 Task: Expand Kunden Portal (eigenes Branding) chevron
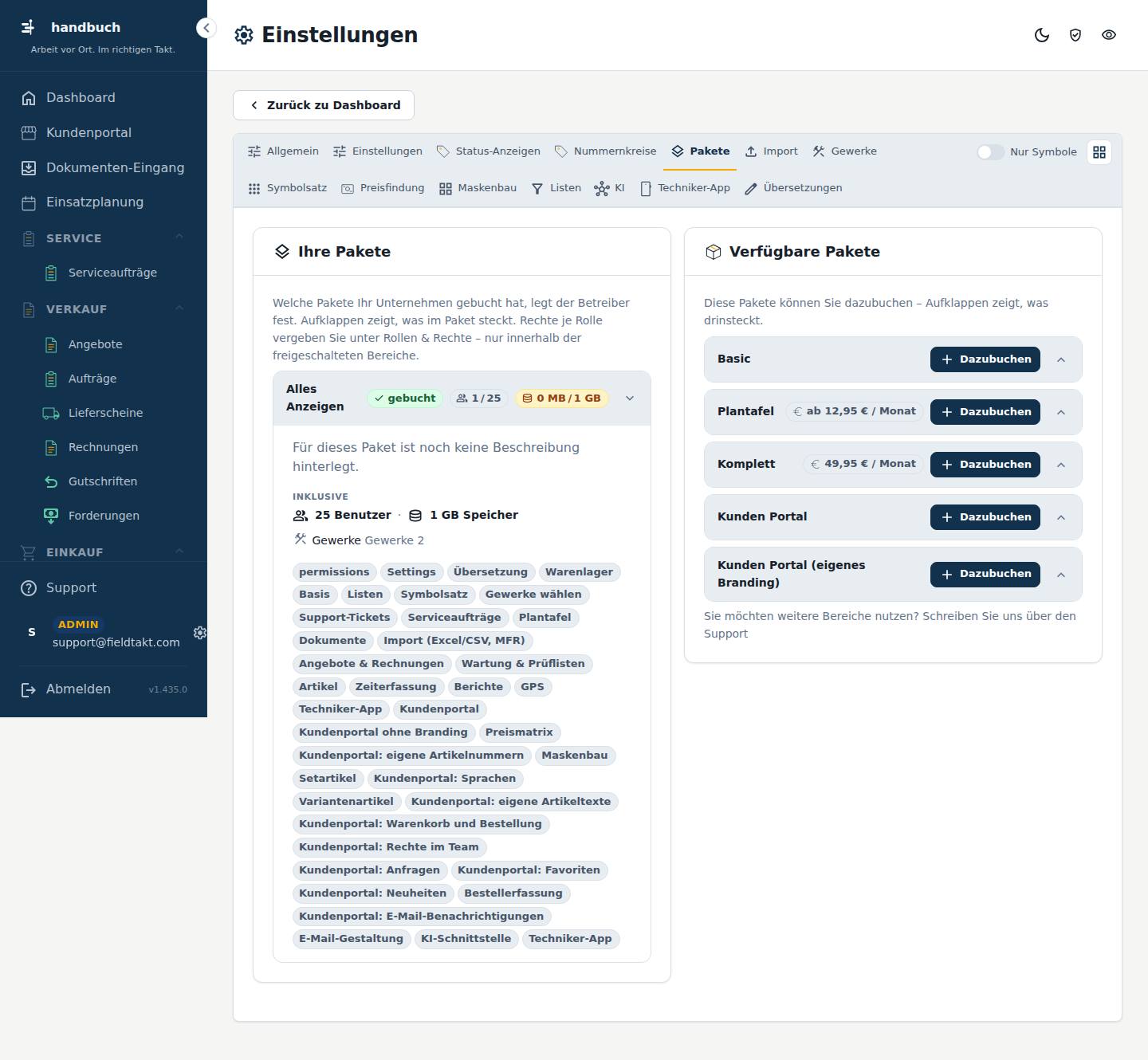[x=1061, y=575]
